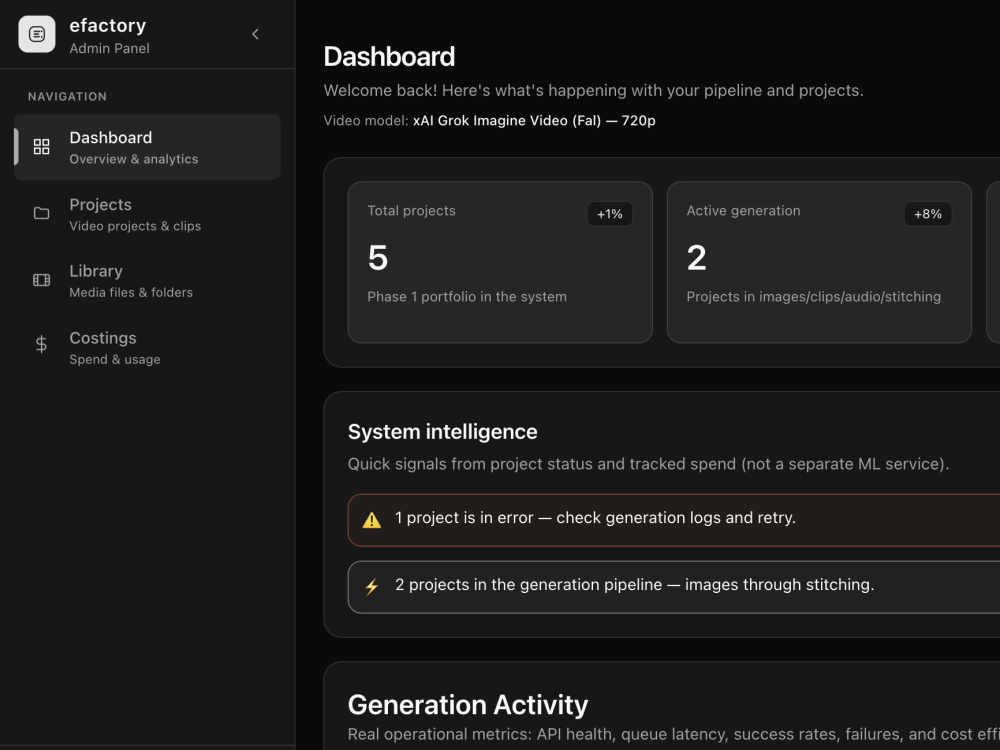Open the generation pipeline alert

point(673,587)
